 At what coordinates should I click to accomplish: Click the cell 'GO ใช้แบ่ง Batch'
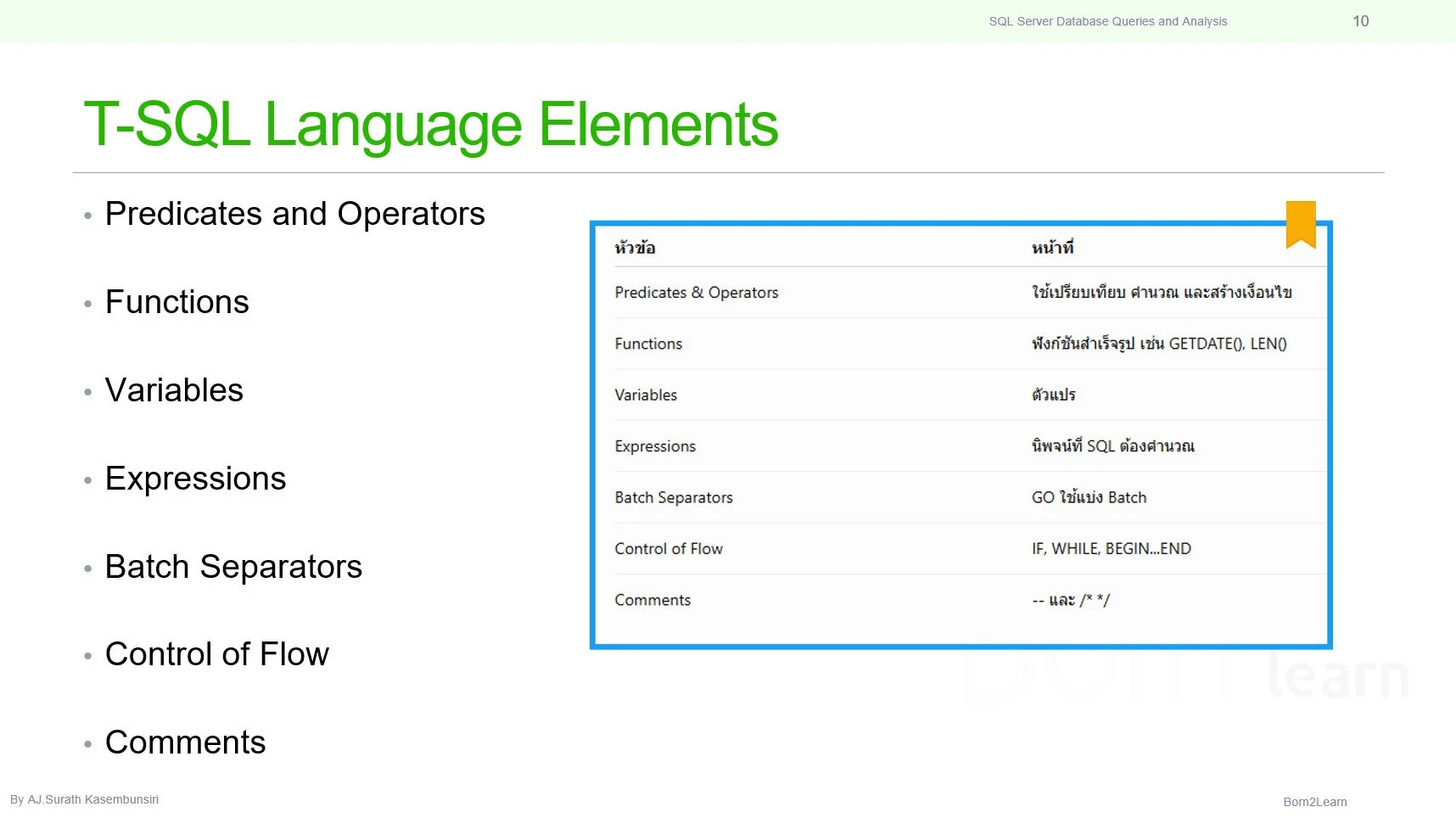click(1089, 497)
